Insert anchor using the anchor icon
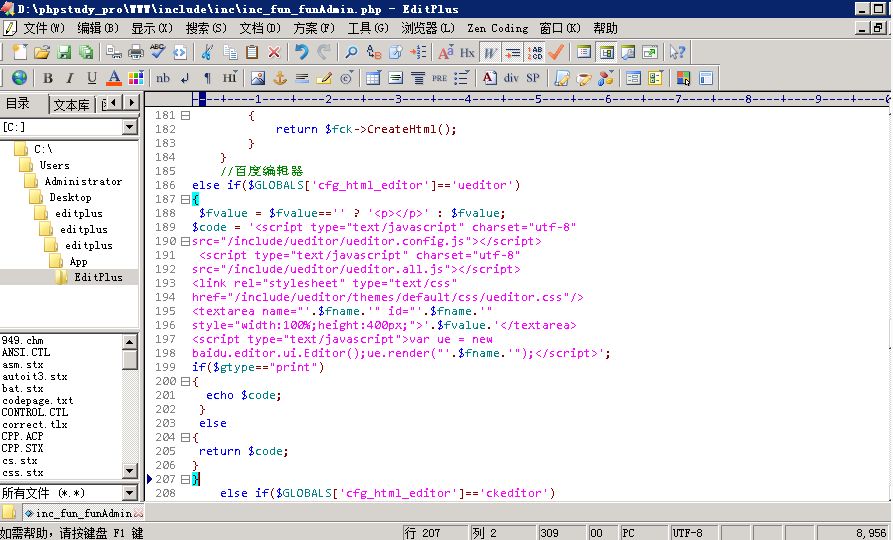The image size is (893, 540). [x=280, y=78]
